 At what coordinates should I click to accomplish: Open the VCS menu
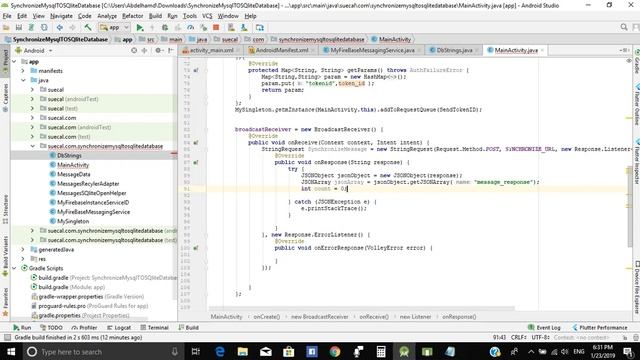[207, 16]
